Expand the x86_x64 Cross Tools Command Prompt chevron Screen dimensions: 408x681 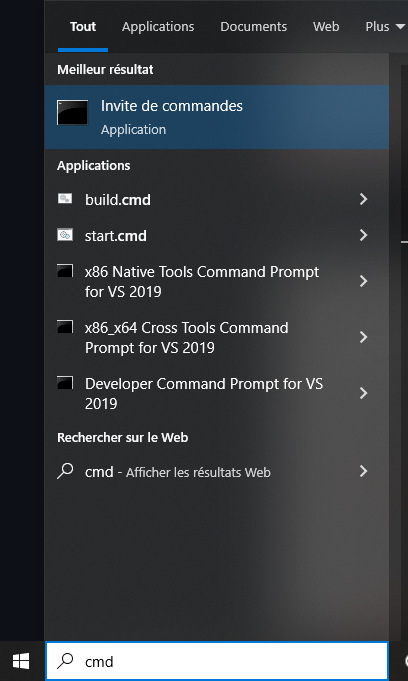(364, 337)
